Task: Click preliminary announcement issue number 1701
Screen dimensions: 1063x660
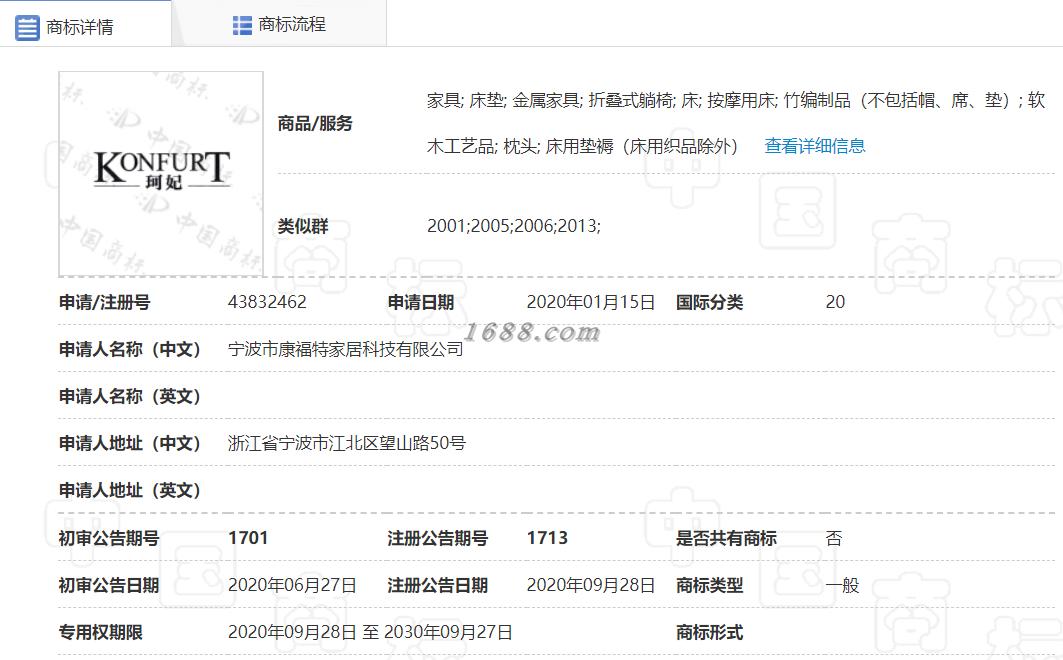Action: tap(248, 538)
